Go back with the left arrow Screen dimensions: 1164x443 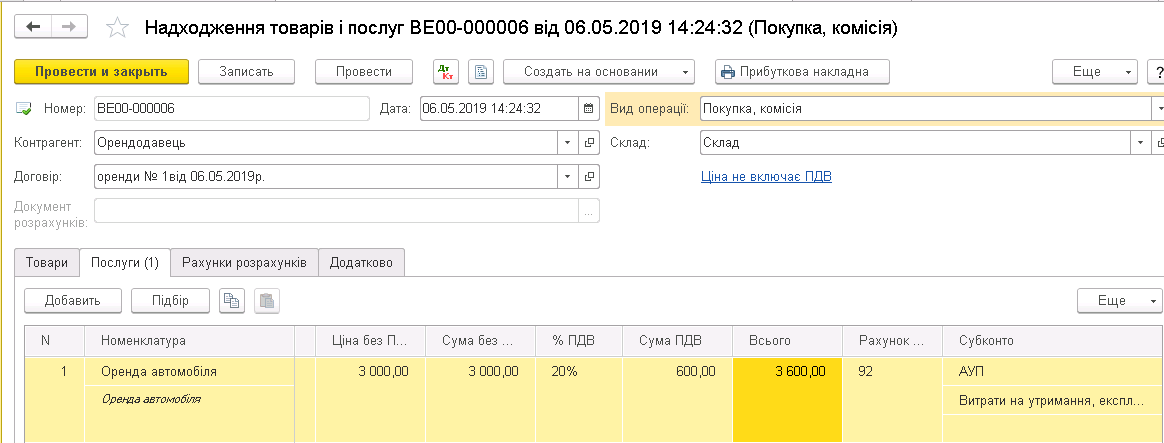pyautogui.click(x=33, y=27)
